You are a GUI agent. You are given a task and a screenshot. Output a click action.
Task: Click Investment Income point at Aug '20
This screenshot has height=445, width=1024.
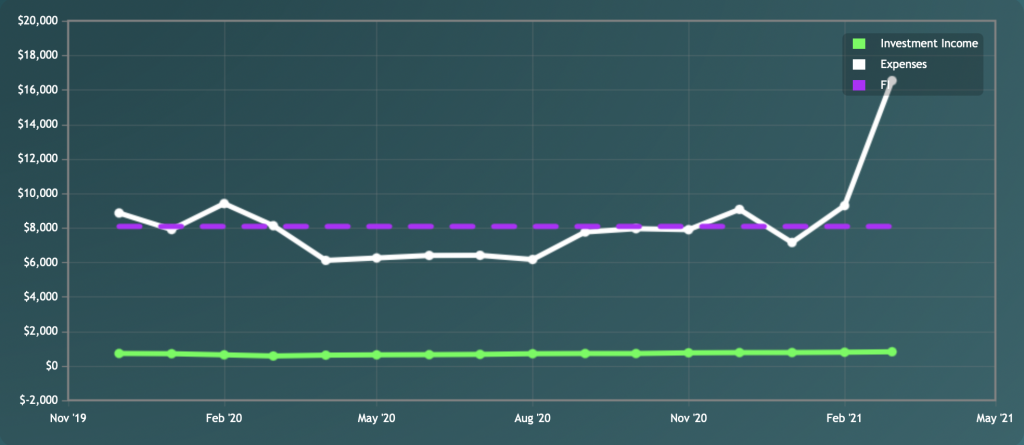click(x=533, y=354)
